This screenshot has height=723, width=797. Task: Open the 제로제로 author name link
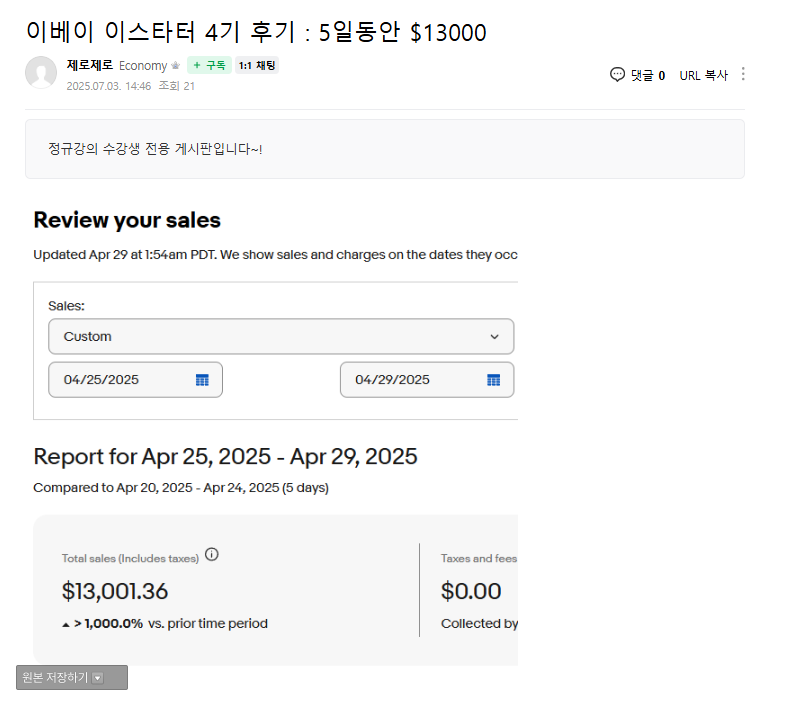coord(89,65)
